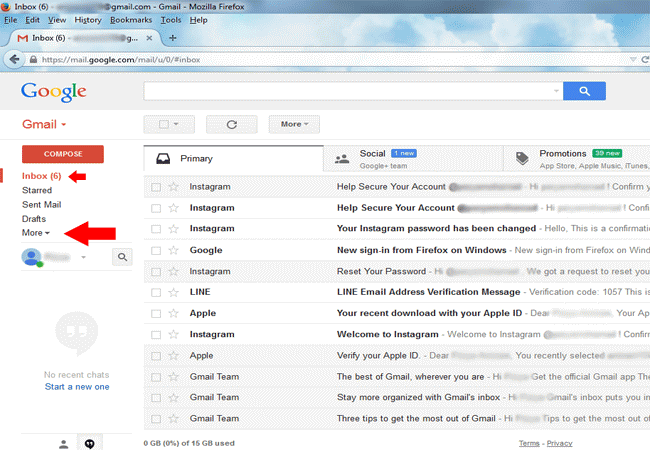Open chat status dropdown next to avatar

tap(84, 257)
